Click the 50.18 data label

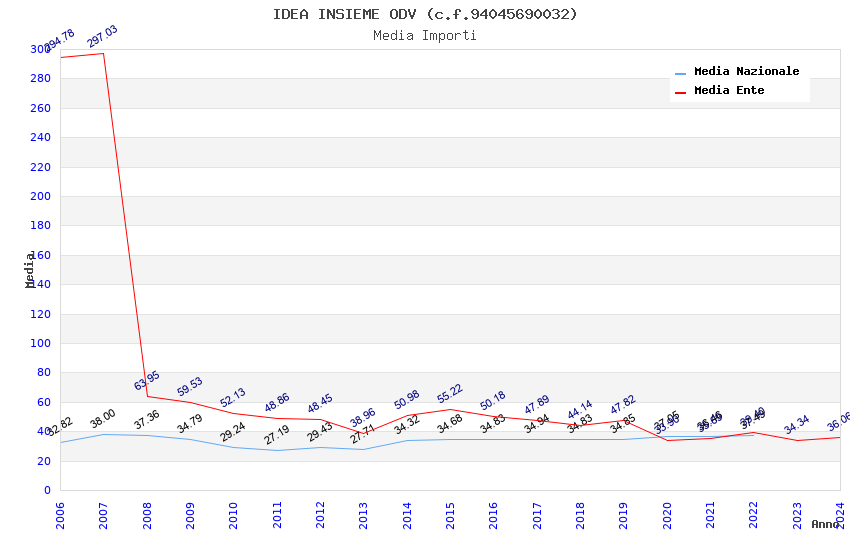coord(493,400)
